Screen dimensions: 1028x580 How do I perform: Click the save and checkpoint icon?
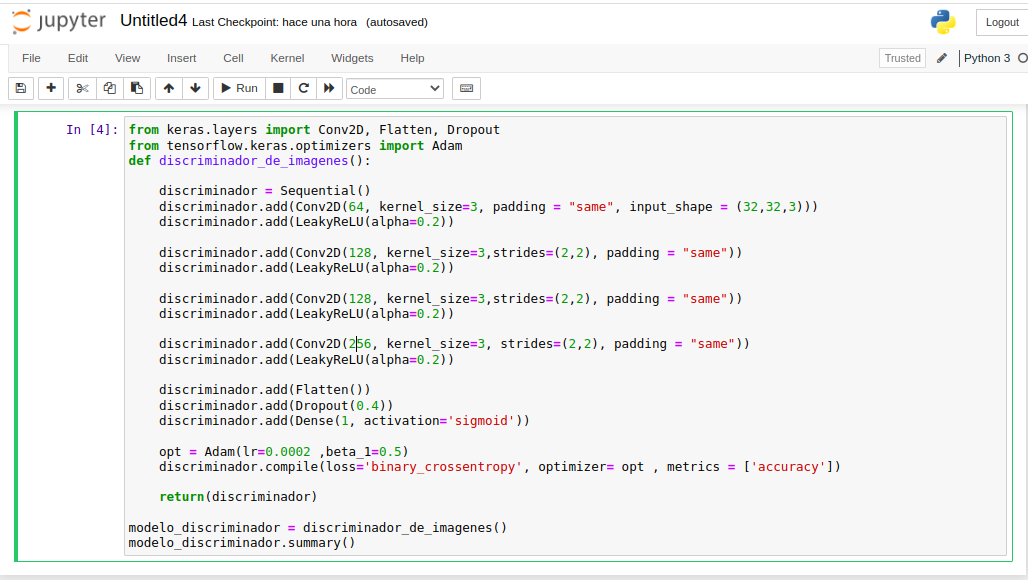pos(21,88)
